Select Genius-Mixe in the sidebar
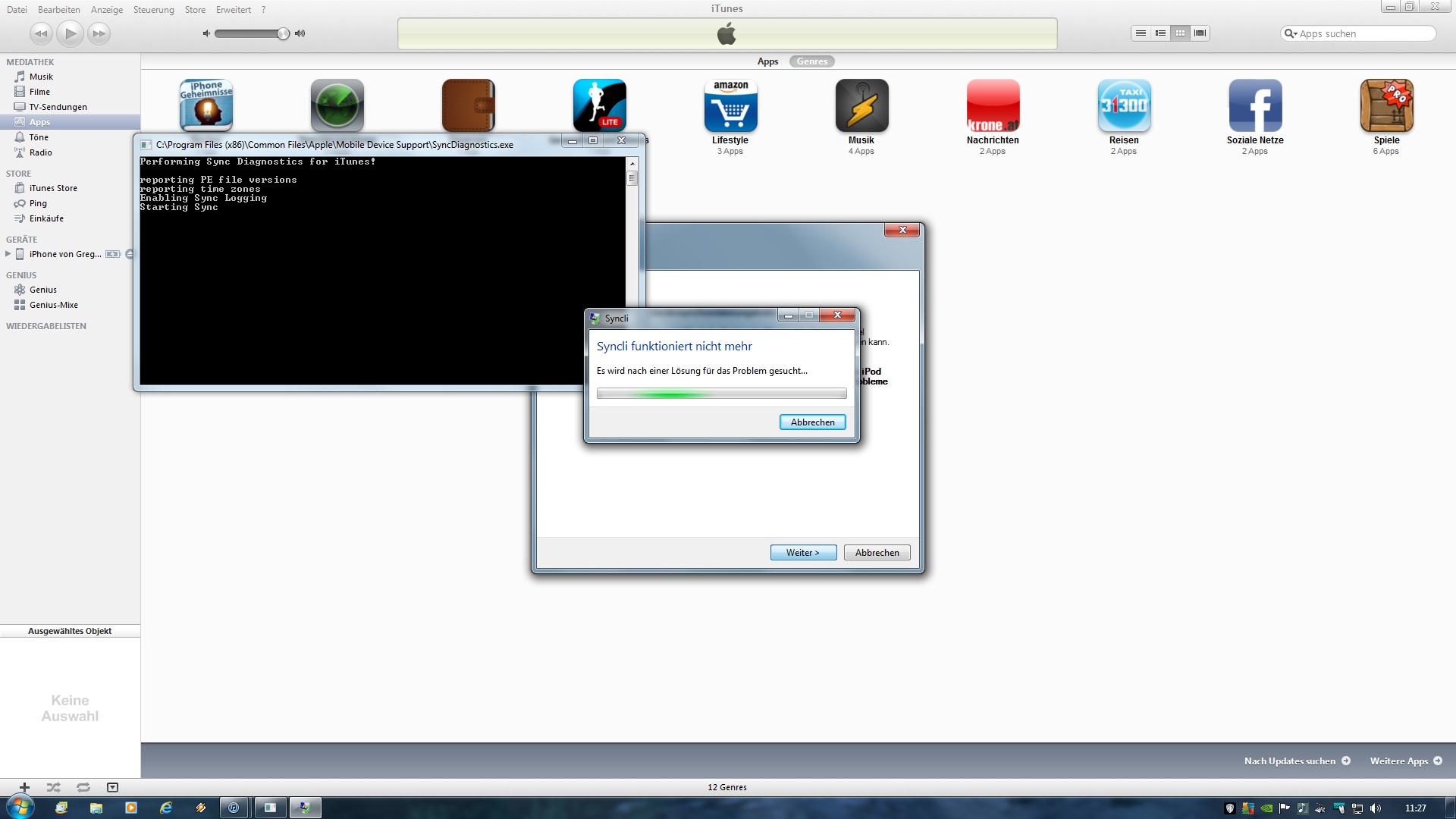 pyautogui.click(x=70, y=305)
